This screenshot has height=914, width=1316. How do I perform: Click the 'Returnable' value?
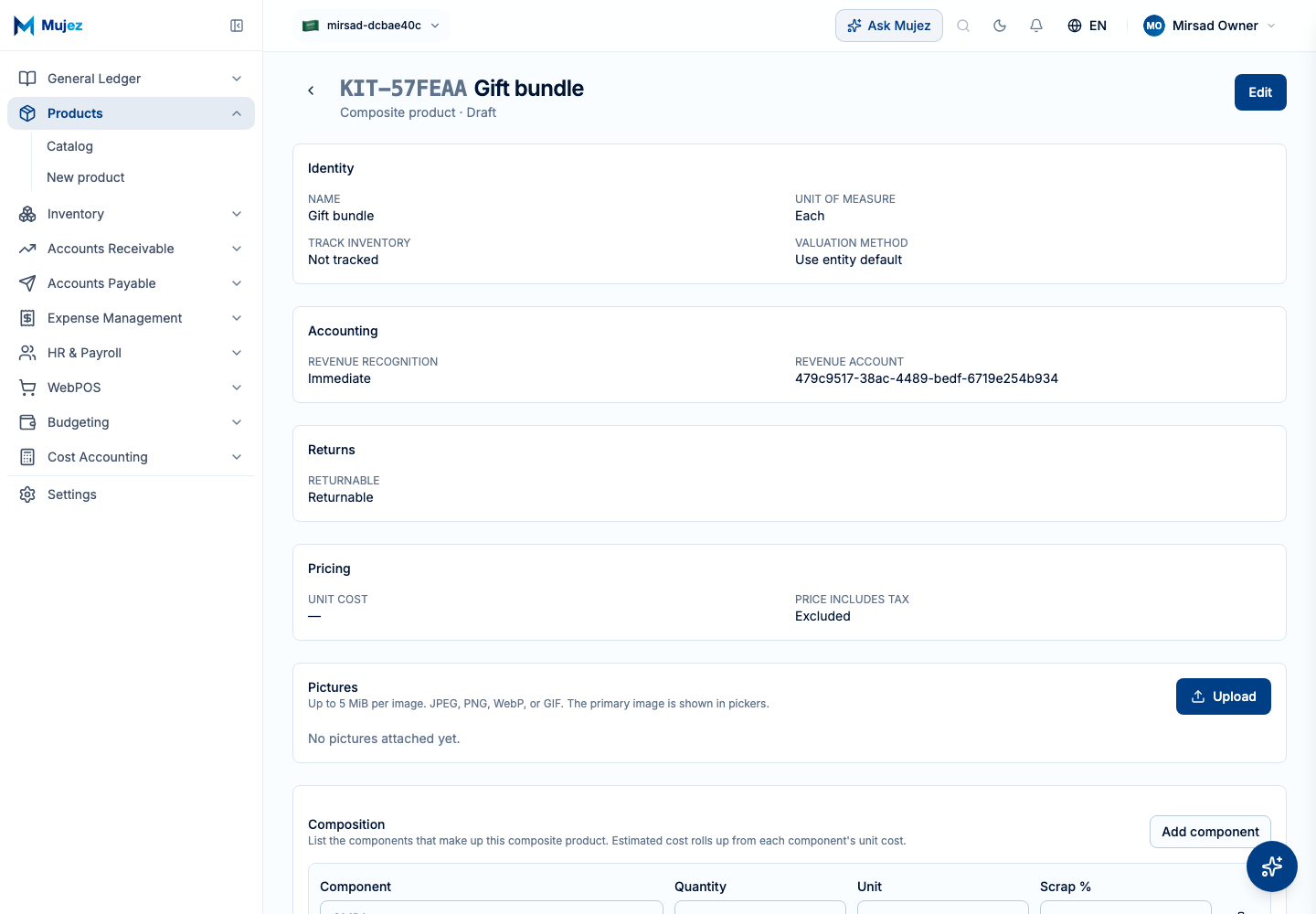[x=341, y=497]
